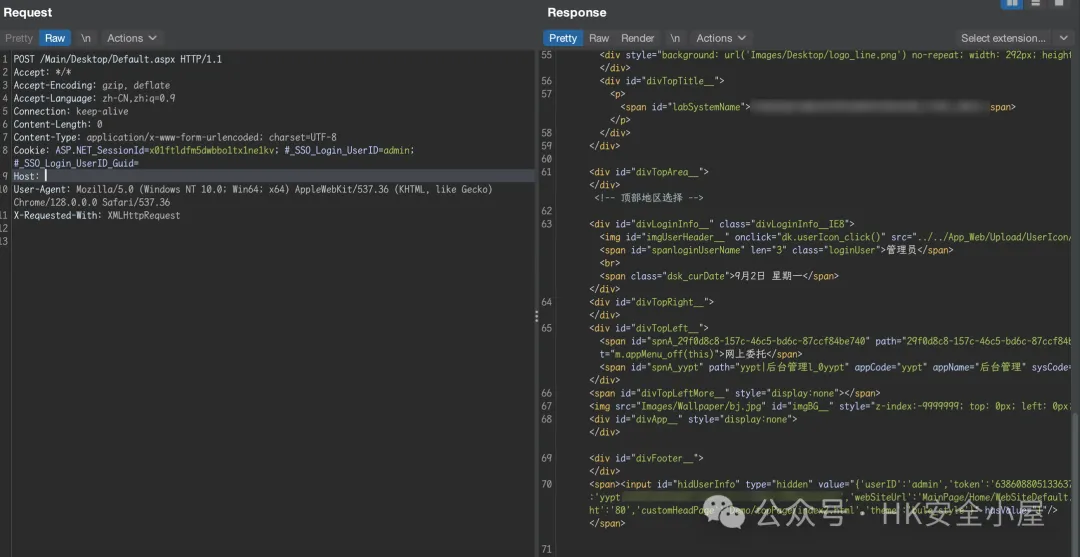Click the Request panel title
The width and height of the screenshot is (1080, 557).
point(28,12)
